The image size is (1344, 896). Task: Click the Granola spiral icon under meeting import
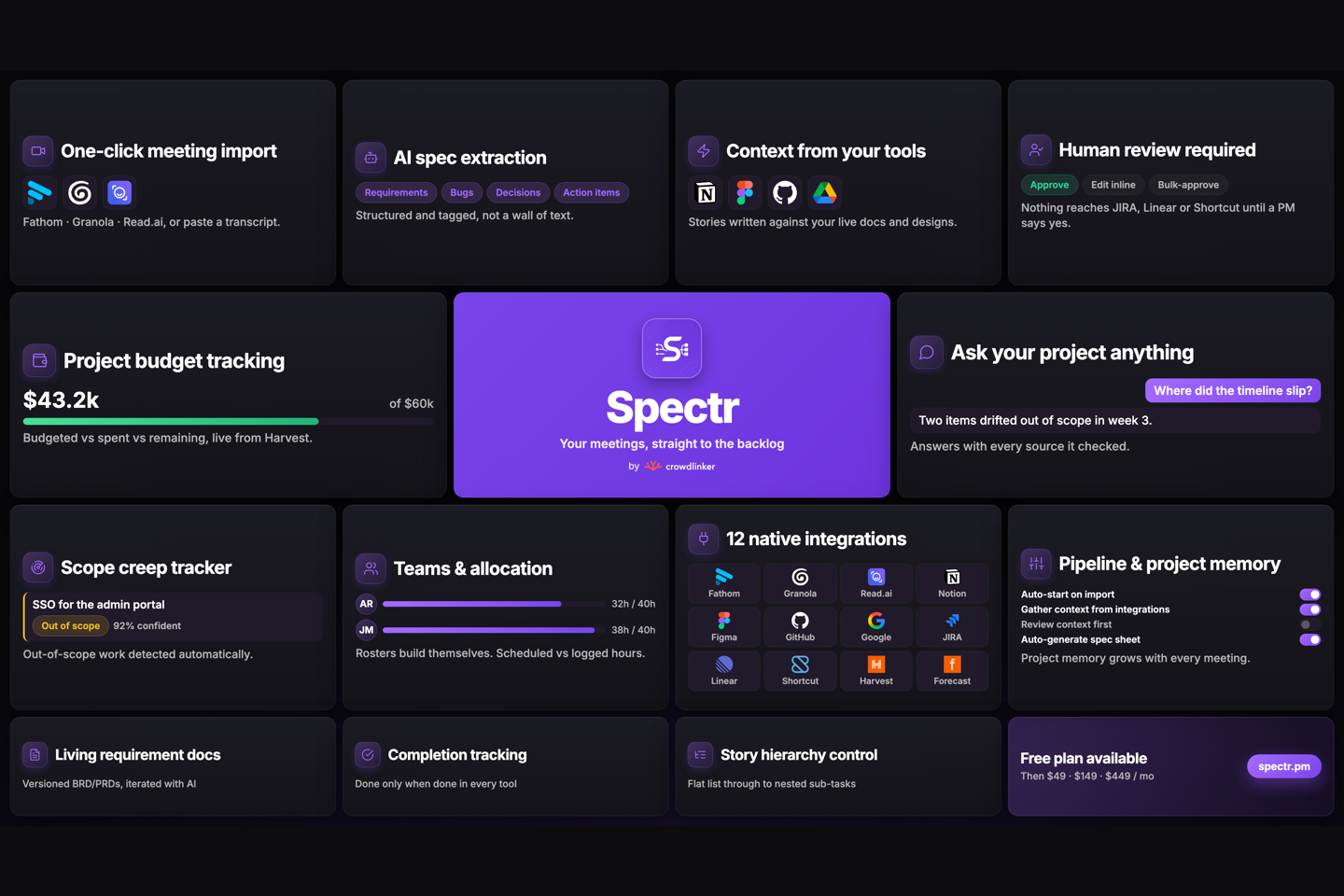coord(80,192)
